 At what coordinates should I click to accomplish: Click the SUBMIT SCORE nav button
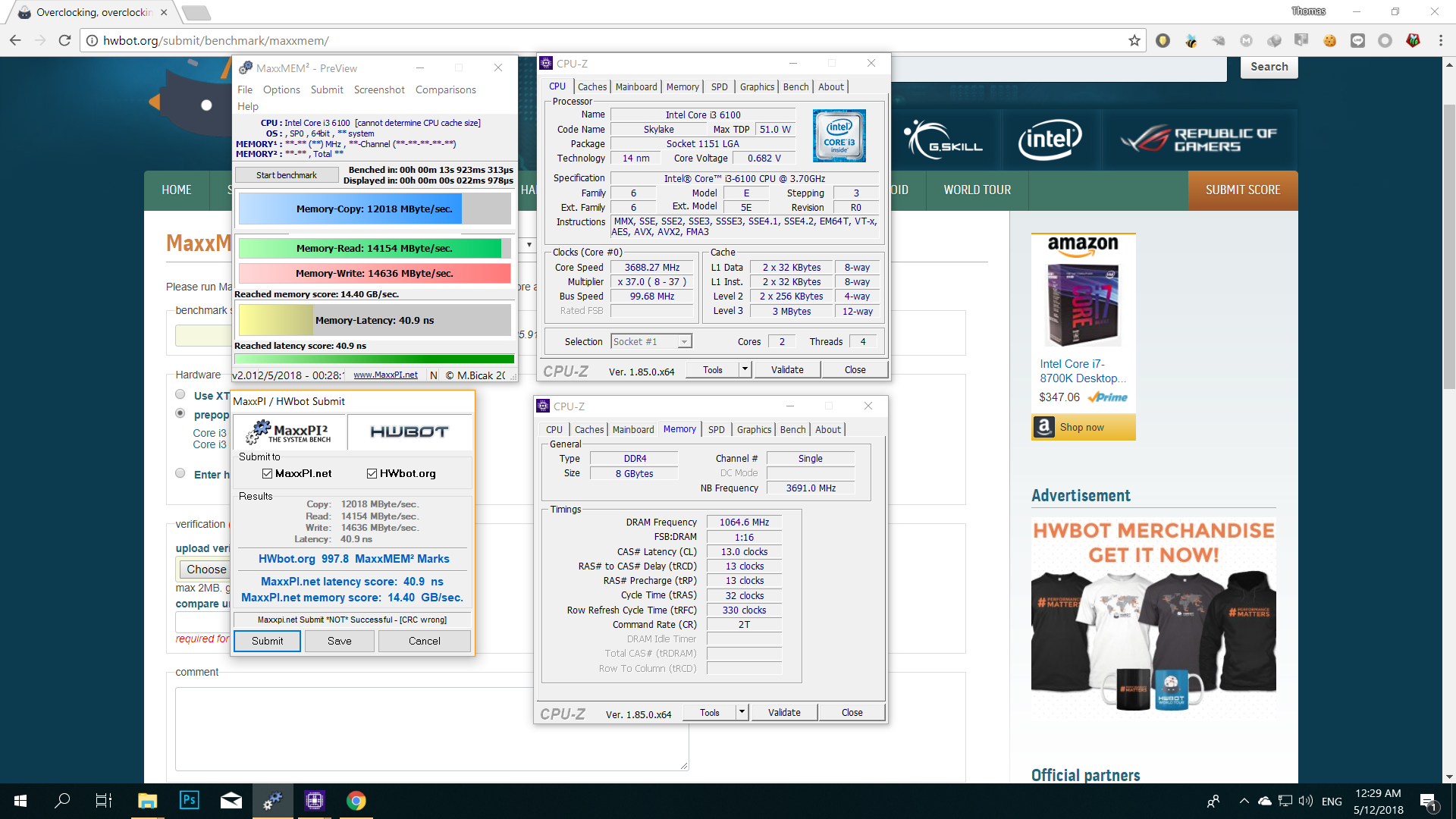pyautogui.click(x=1243, y=190)
